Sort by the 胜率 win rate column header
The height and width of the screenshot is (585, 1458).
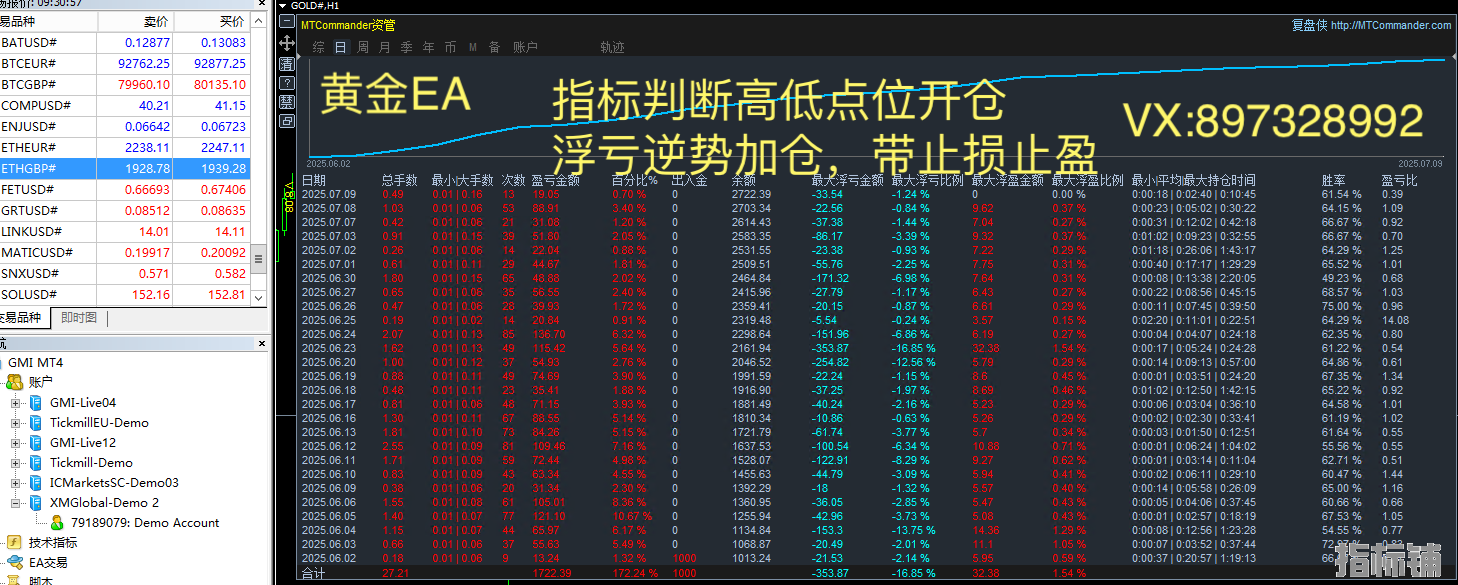[1334, 180]
